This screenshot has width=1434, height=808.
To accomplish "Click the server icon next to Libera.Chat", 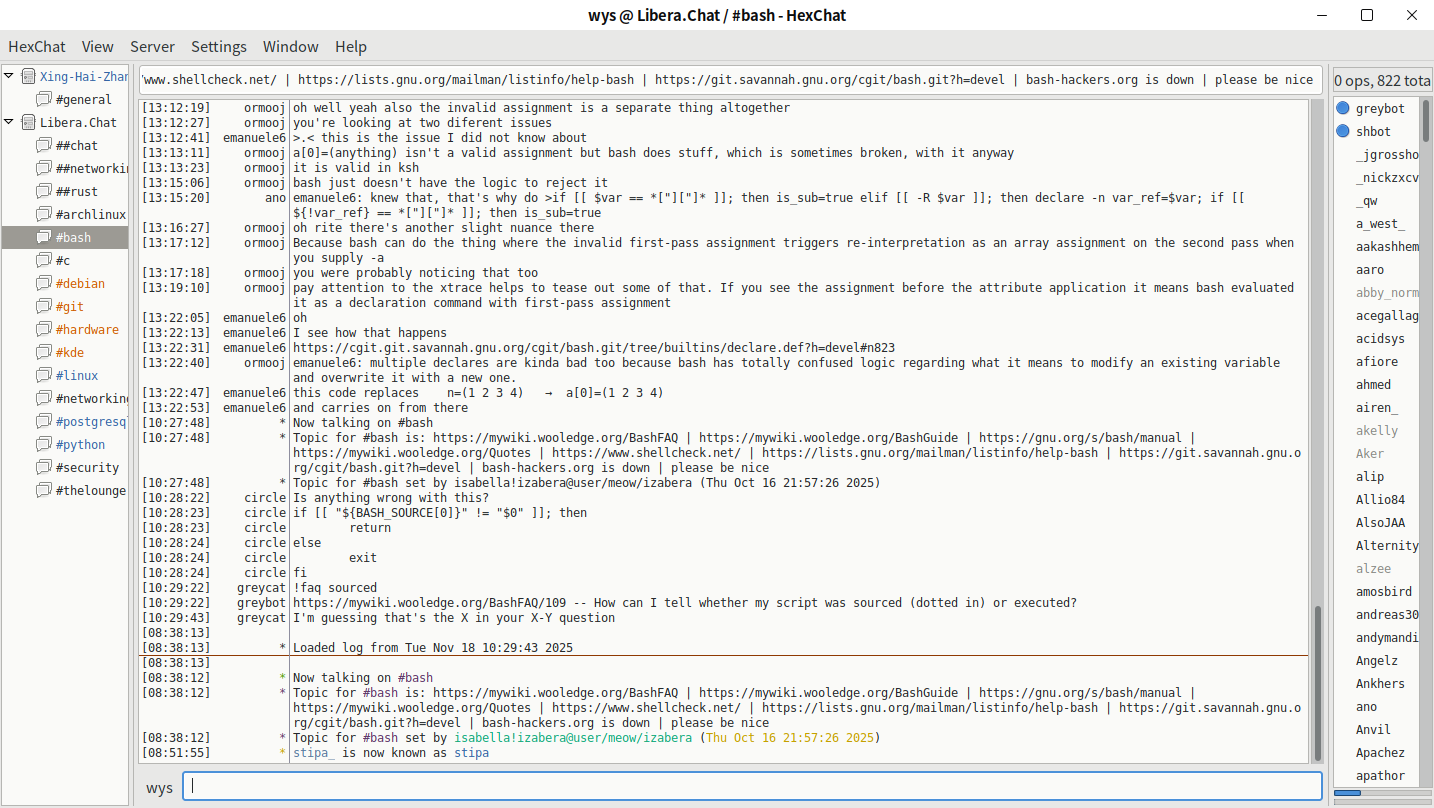I will (x=28, y=123).
